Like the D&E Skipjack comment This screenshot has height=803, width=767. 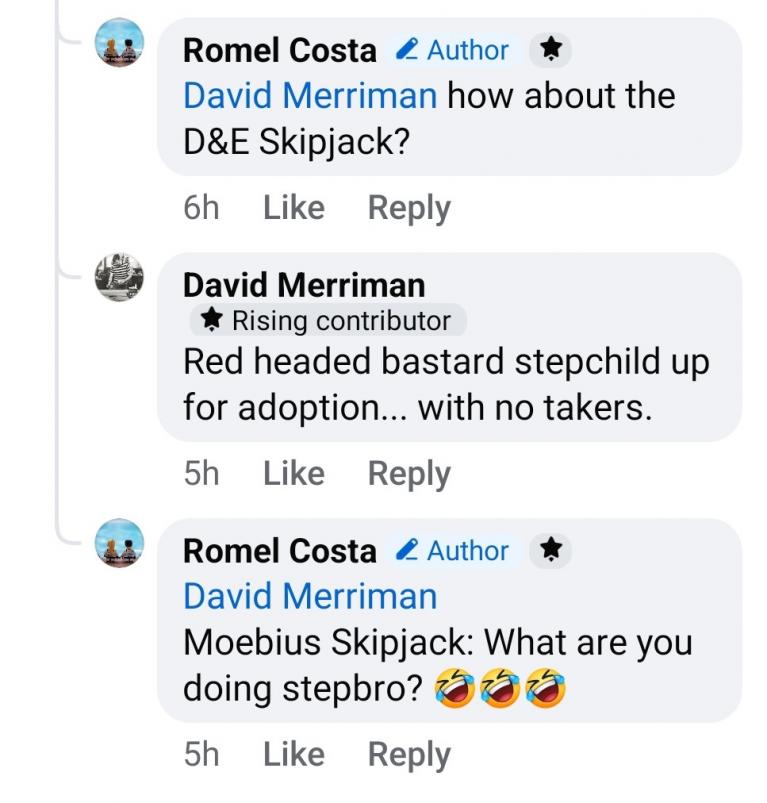click(294, 208)
